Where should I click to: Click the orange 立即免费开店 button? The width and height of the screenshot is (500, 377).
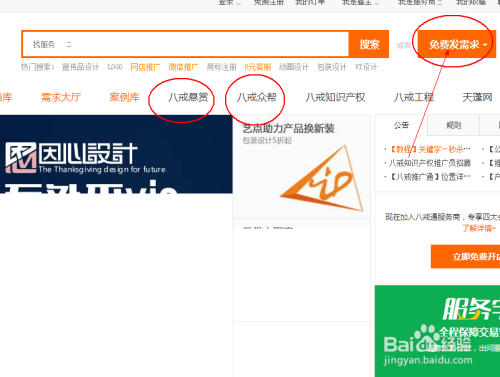(465, 257)
